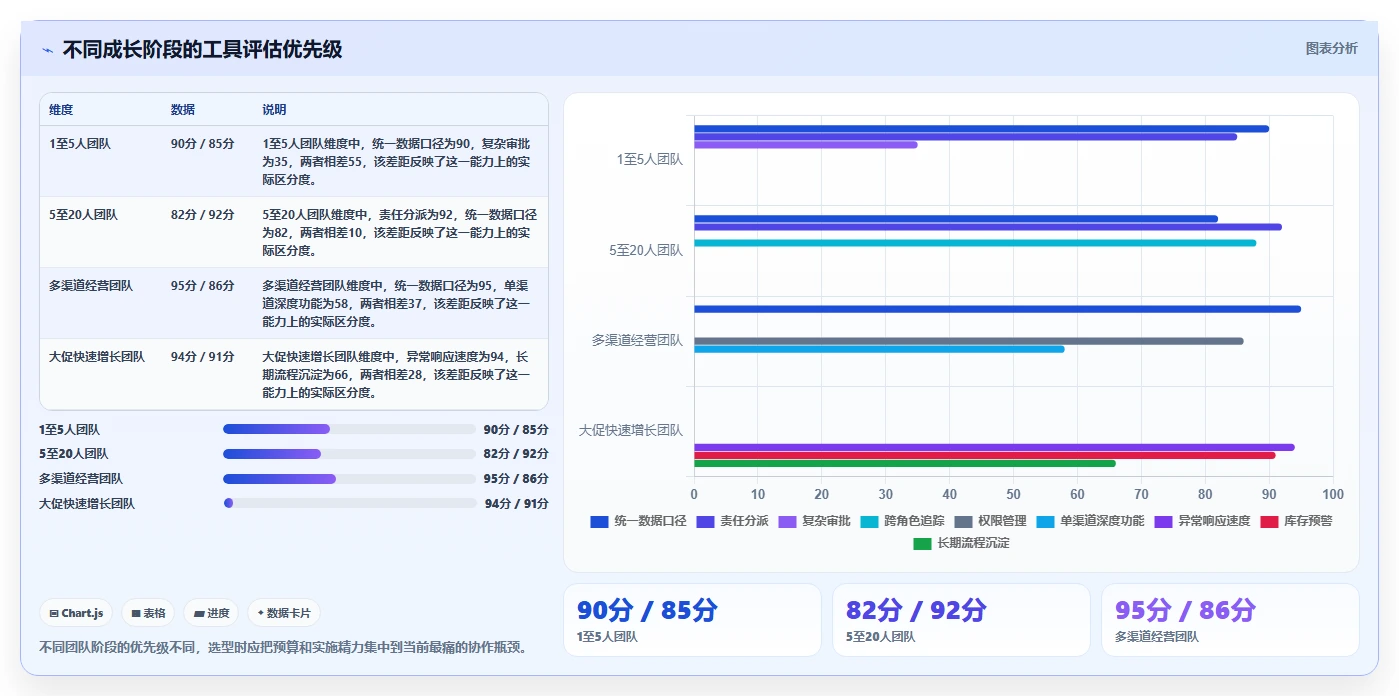Click the 大促快速增长团队 chart axis label
Viewport: 1399px width, 696px height.
pos(631,430)
